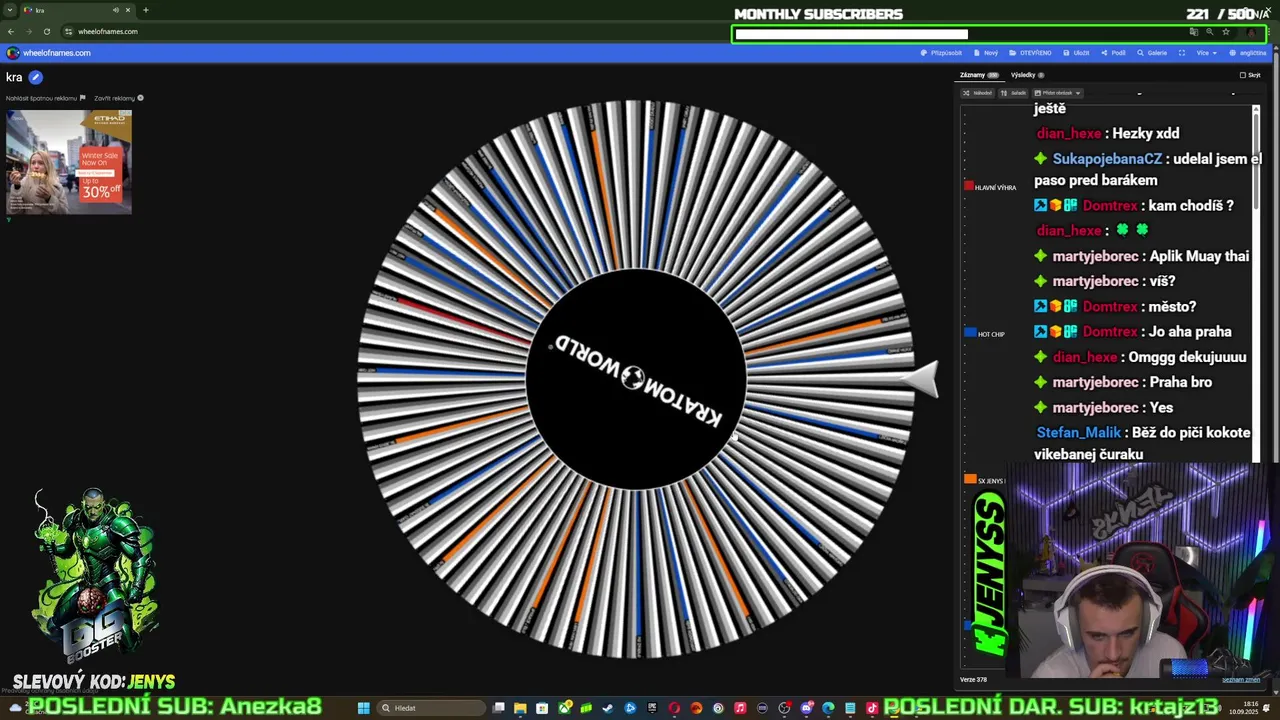1280x720 pixels.
Task: Open Windows Start menu
Action: point(364,708)
